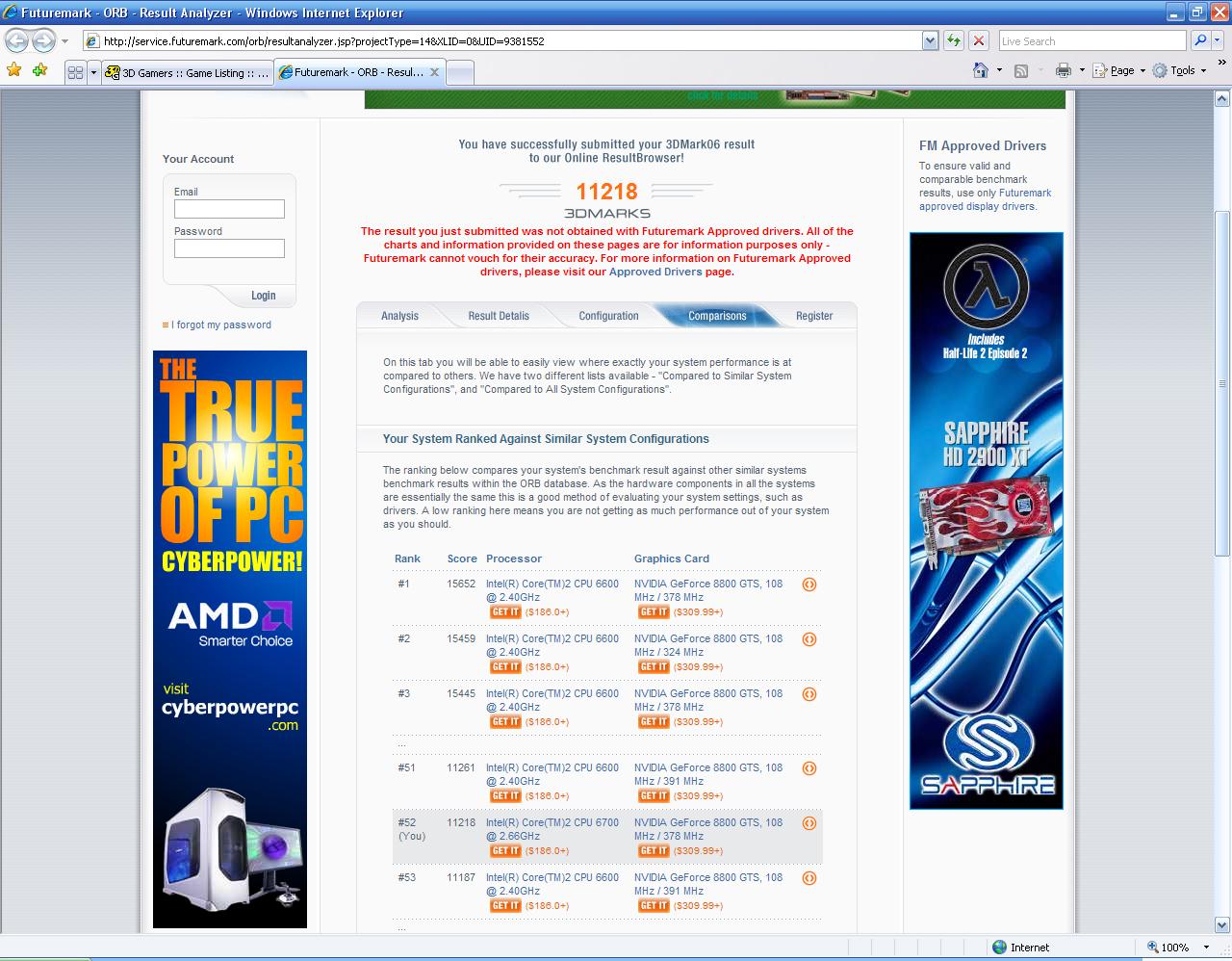Click the Email input field
The height and width of the screenshot is (961, 1232).
(x=229, y=209)
